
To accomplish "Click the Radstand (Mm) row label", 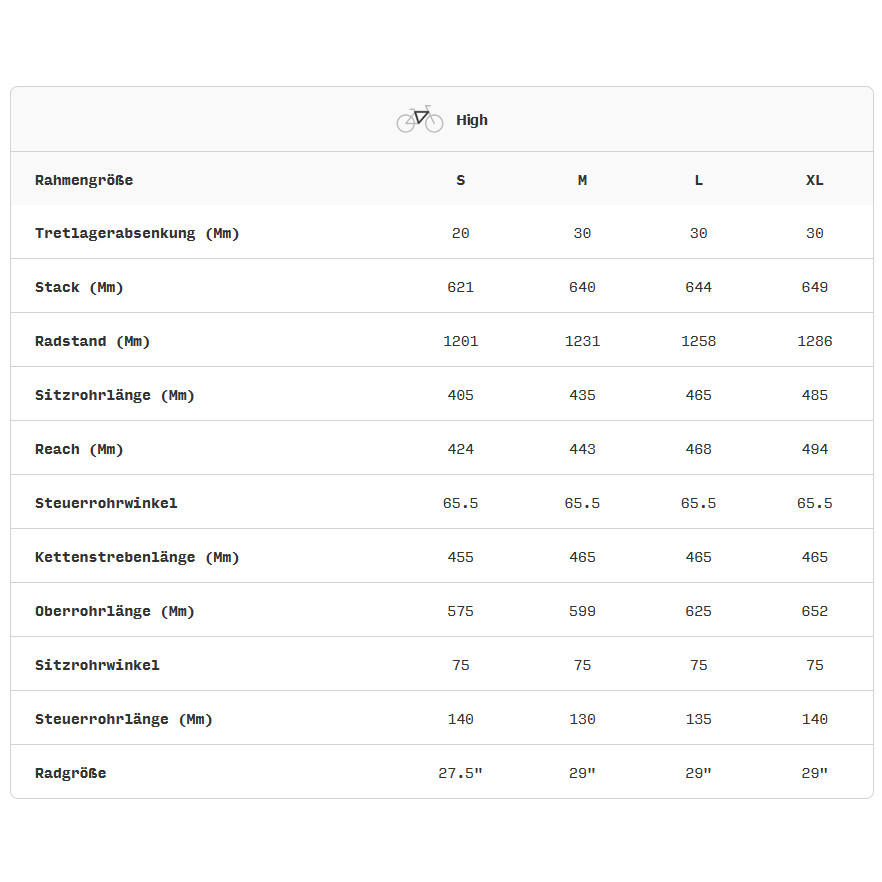I will tap(92, 341).
